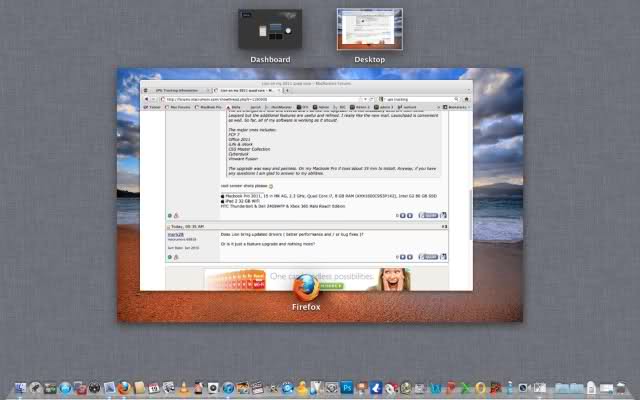Click the Firefox app badge under the window
640x400 pixels.
pyautogui.click(x=306, y=287)
